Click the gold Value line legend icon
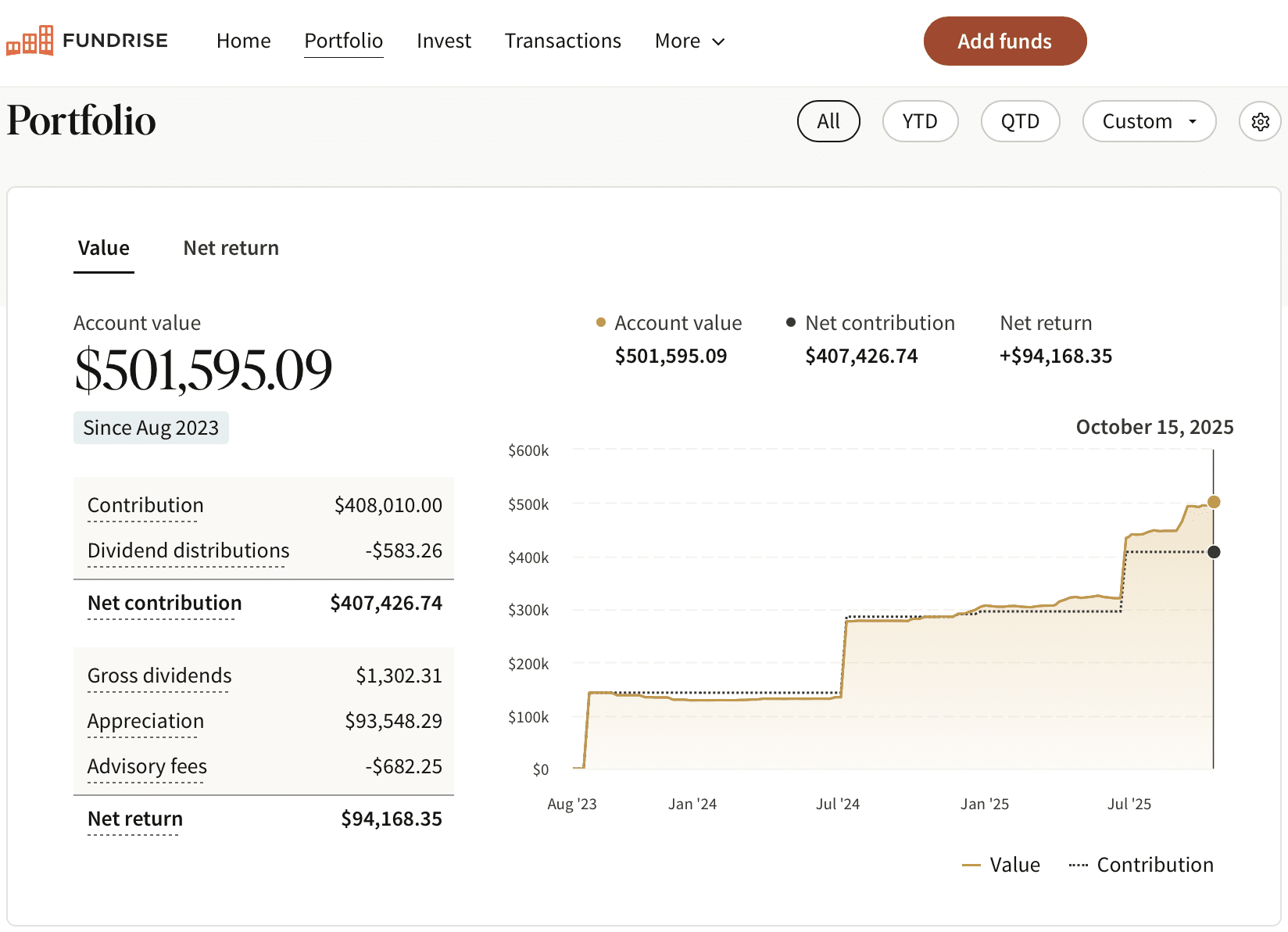 coord(971,865)
